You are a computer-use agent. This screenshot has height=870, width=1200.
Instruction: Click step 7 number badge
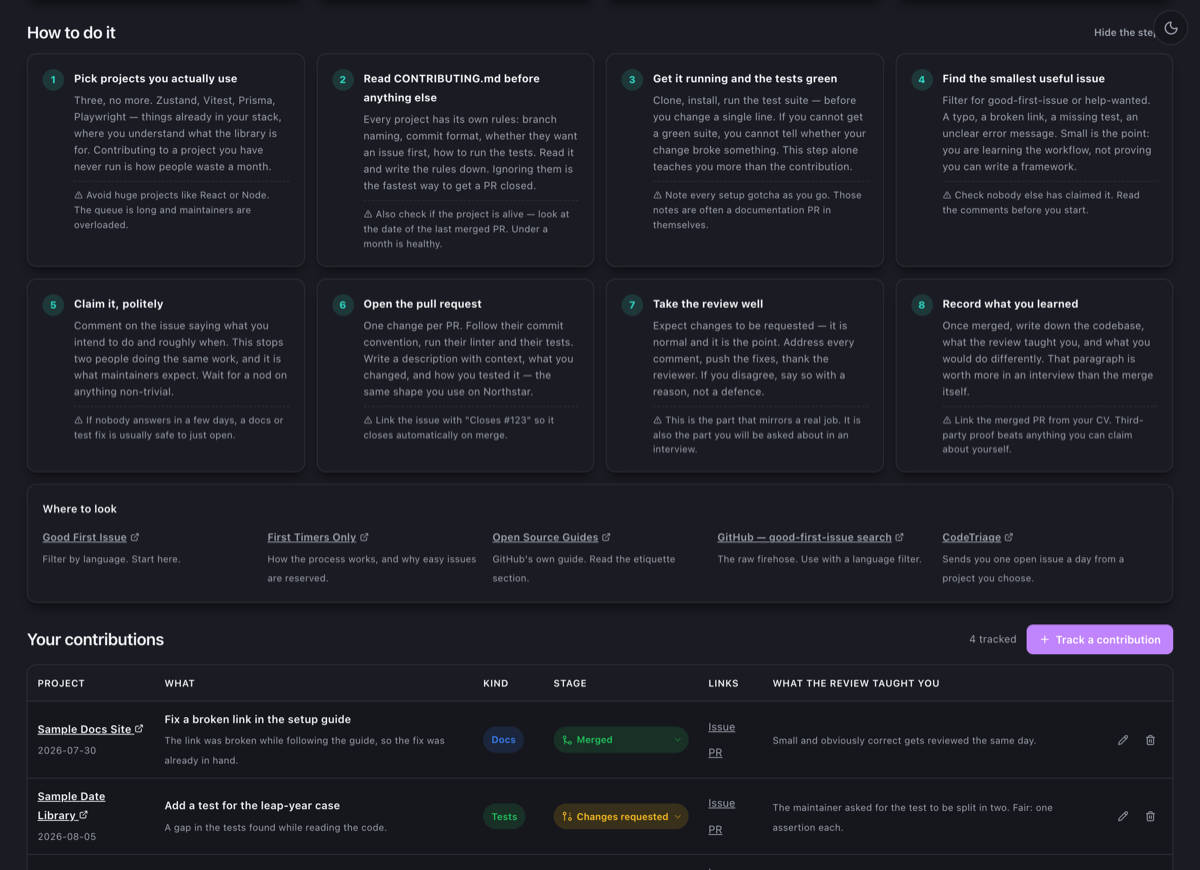coord(632,305)
